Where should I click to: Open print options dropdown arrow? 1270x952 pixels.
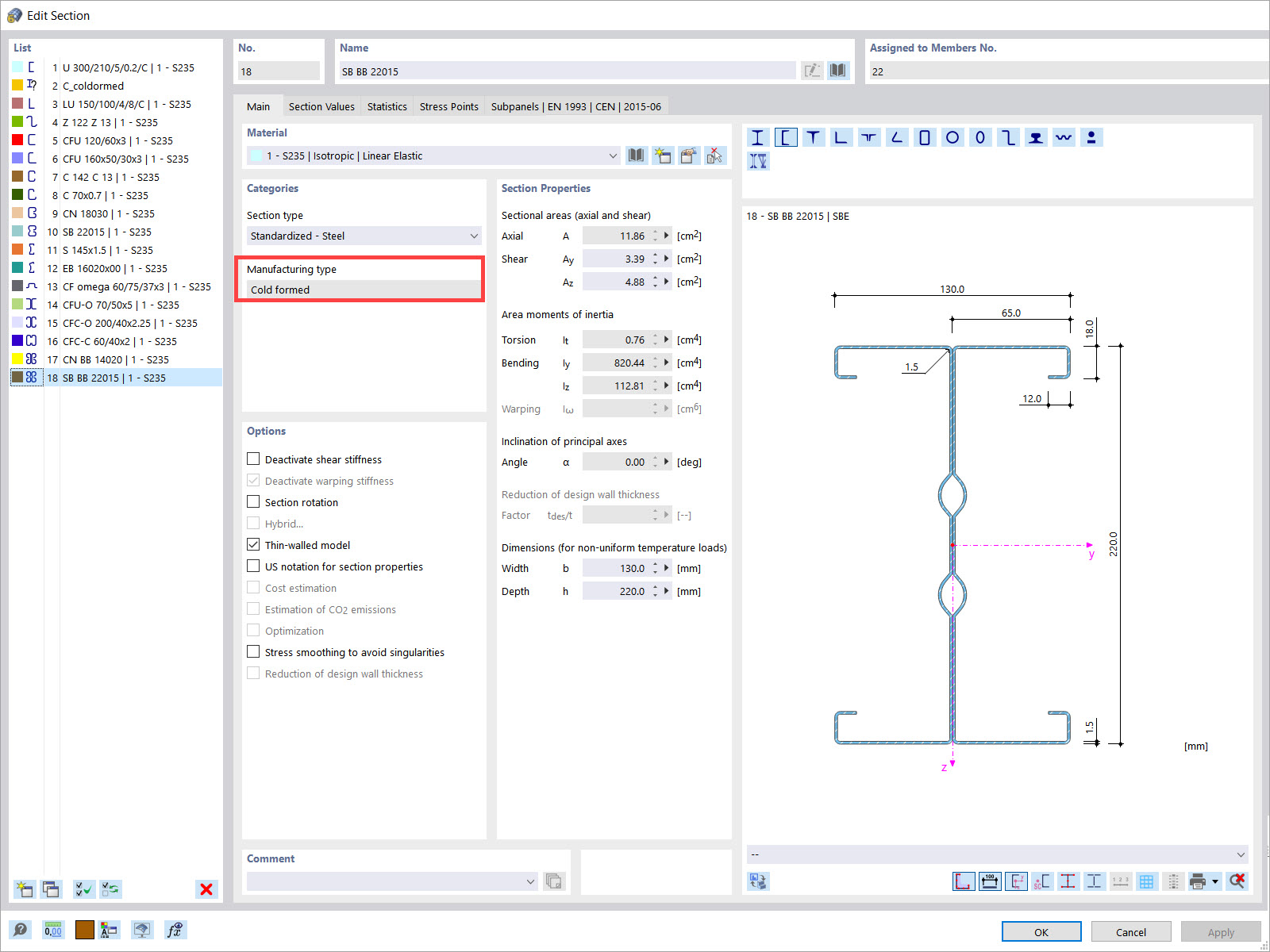click(1214, 881)
